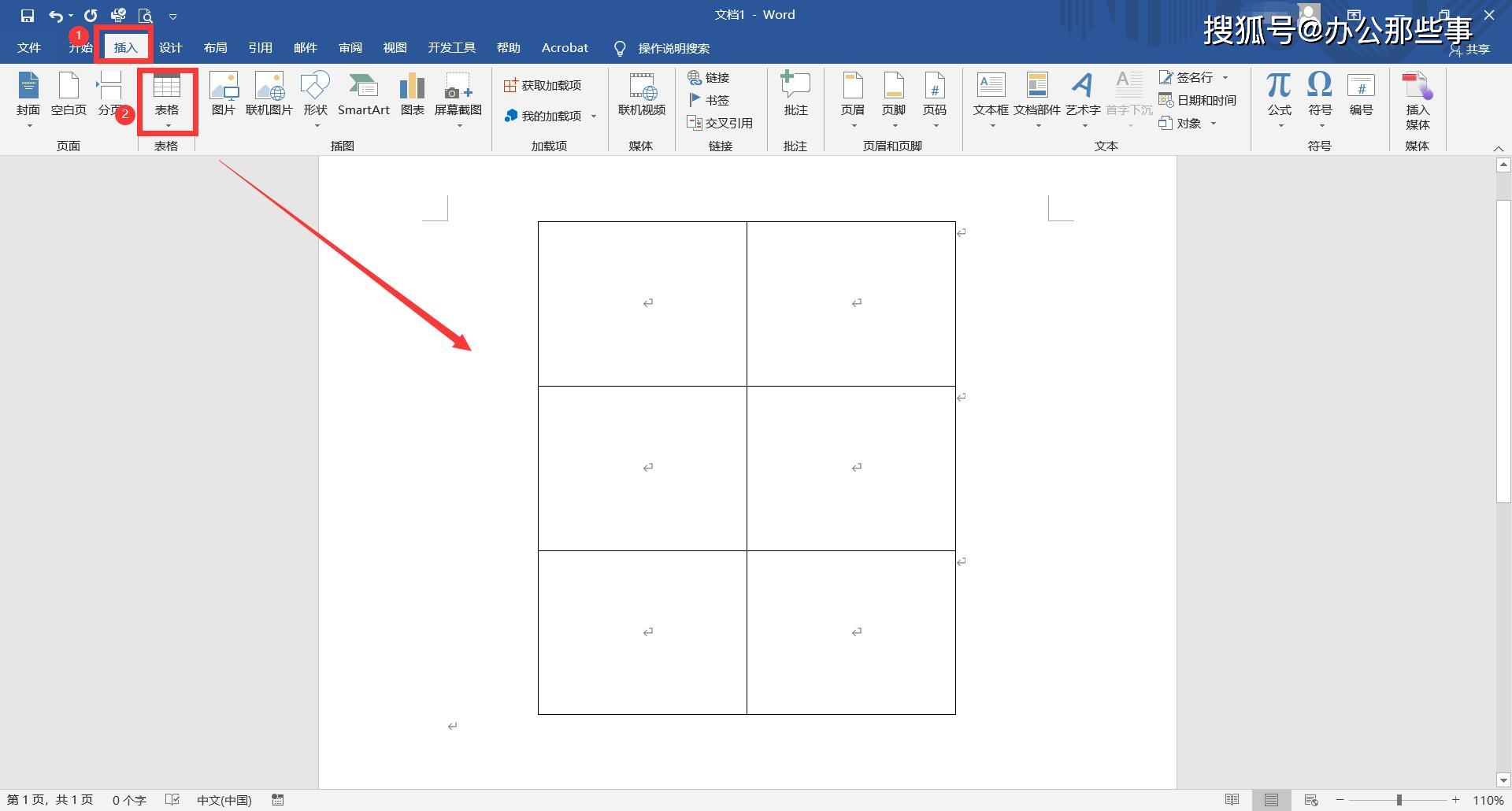
Task: Open the Picture (图片) insert tool
Action: [224, 94]
